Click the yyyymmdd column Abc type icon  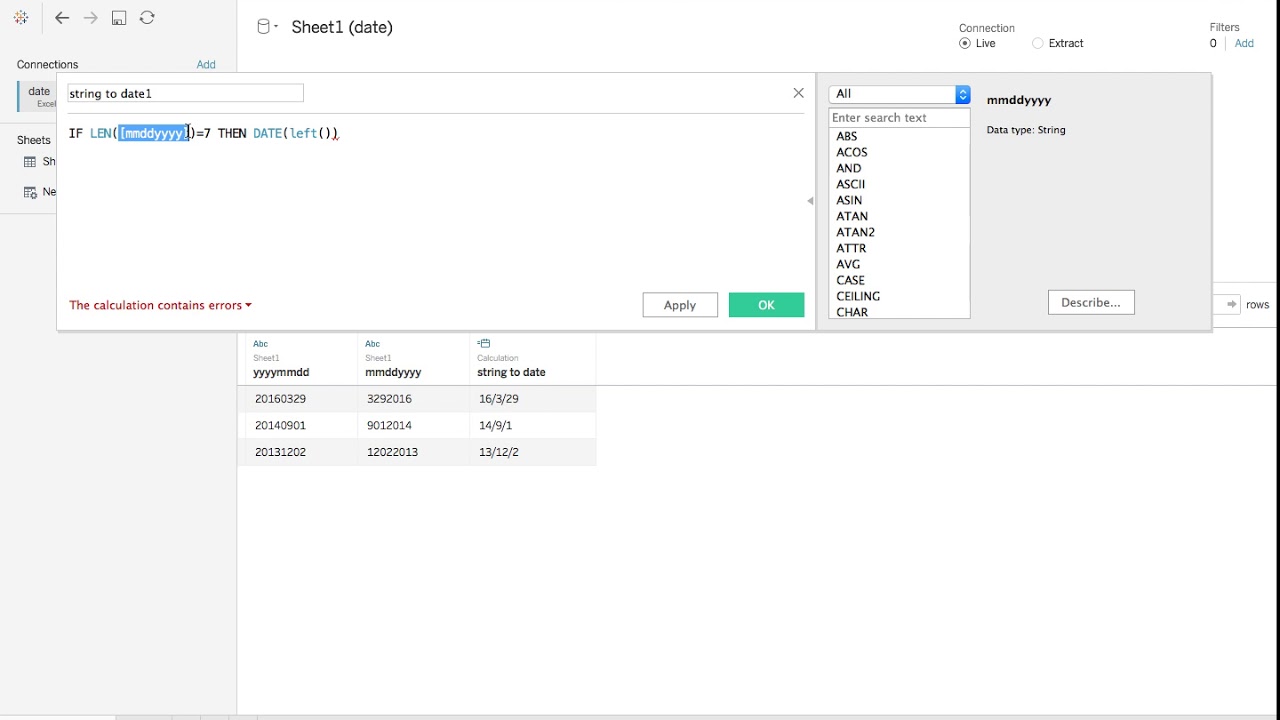260,344
